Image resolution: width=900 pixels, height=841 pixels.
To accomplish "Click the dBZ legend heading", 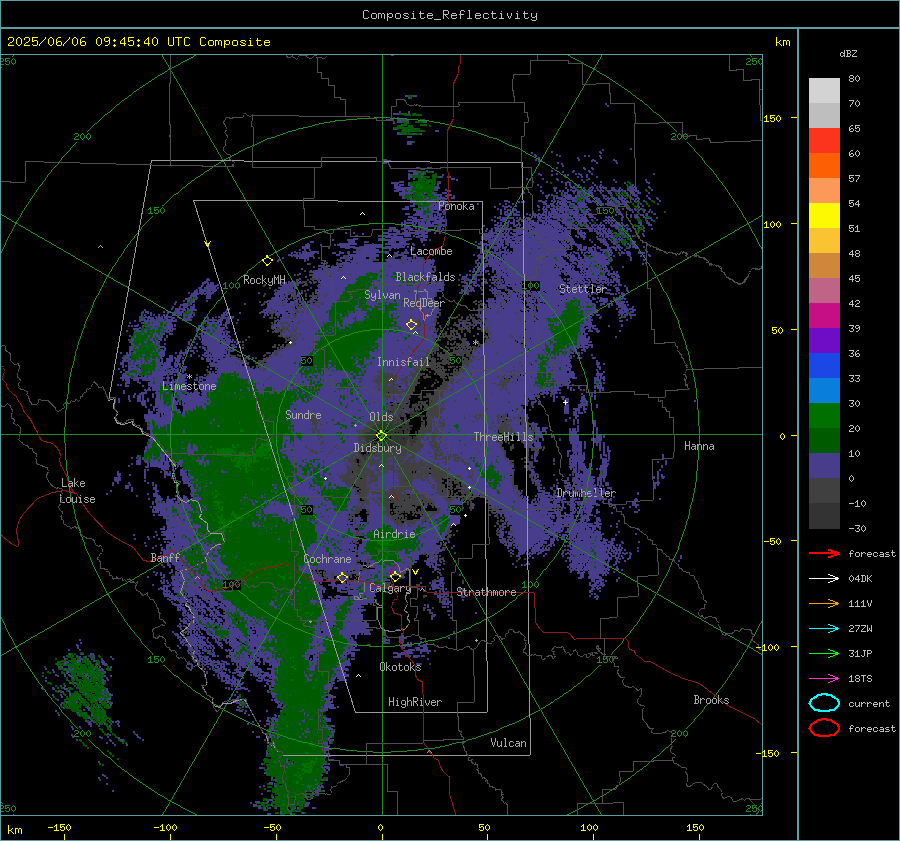I will [848, 54].
